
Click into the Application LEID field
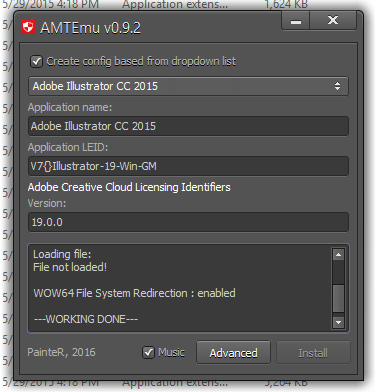coord(188,166)
